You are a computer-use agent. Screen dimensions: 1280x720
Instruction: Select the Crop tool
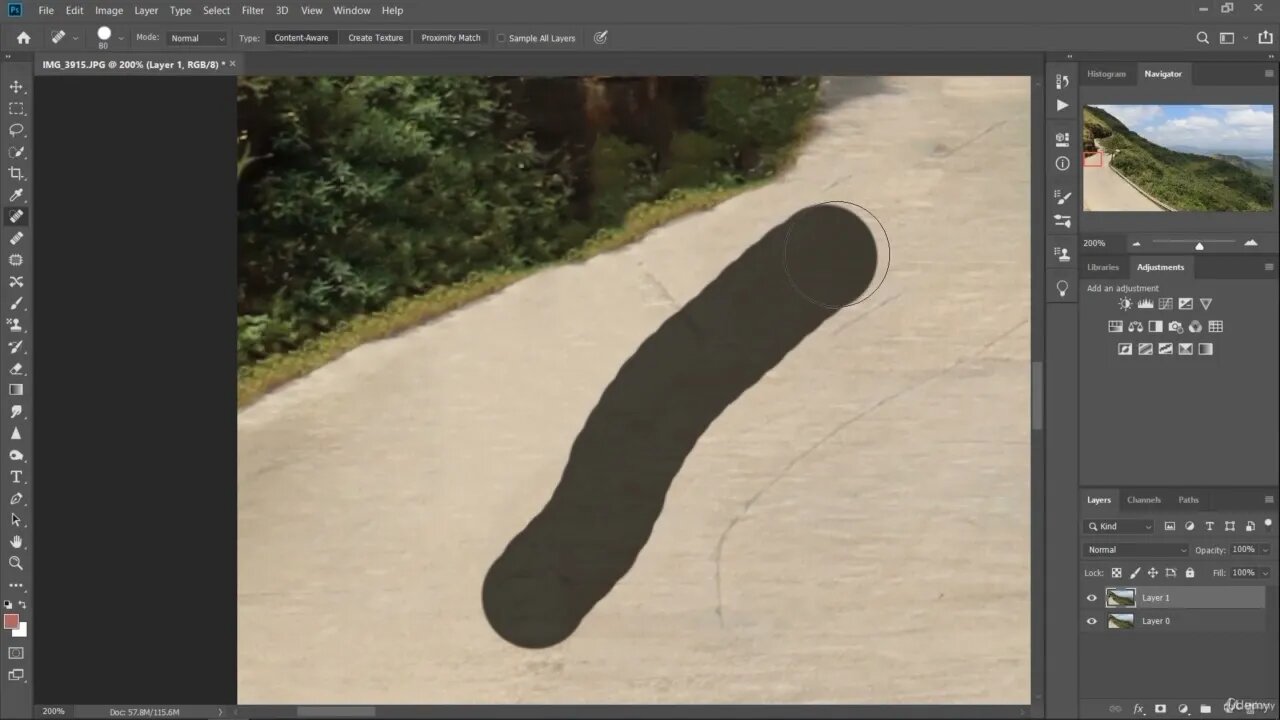point(16,173)
